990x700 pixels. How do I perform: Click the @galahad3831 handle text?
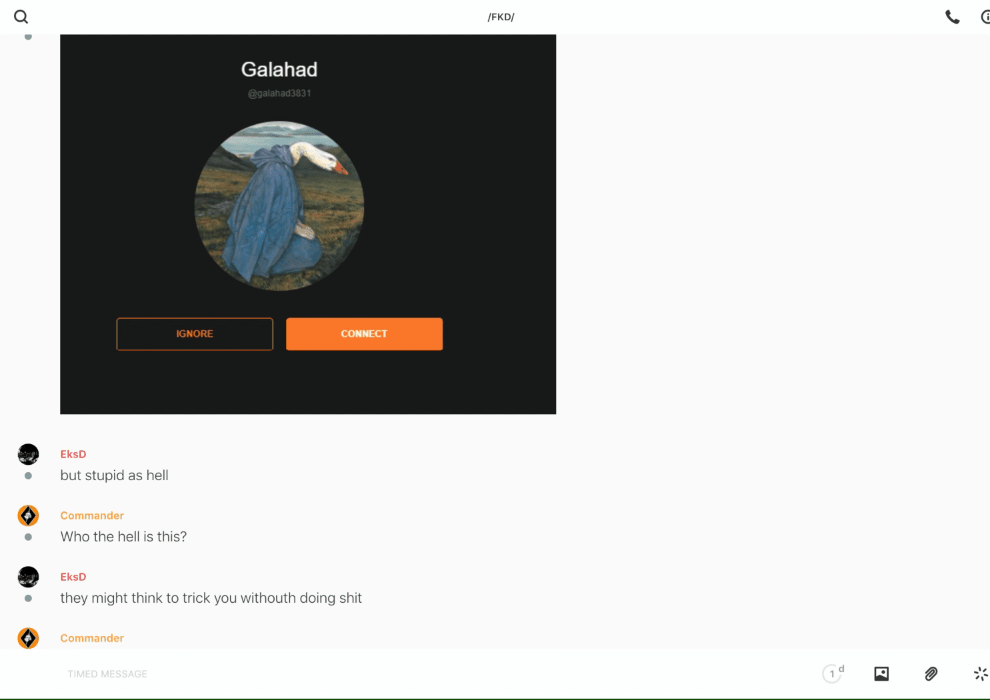click(279, 93)
